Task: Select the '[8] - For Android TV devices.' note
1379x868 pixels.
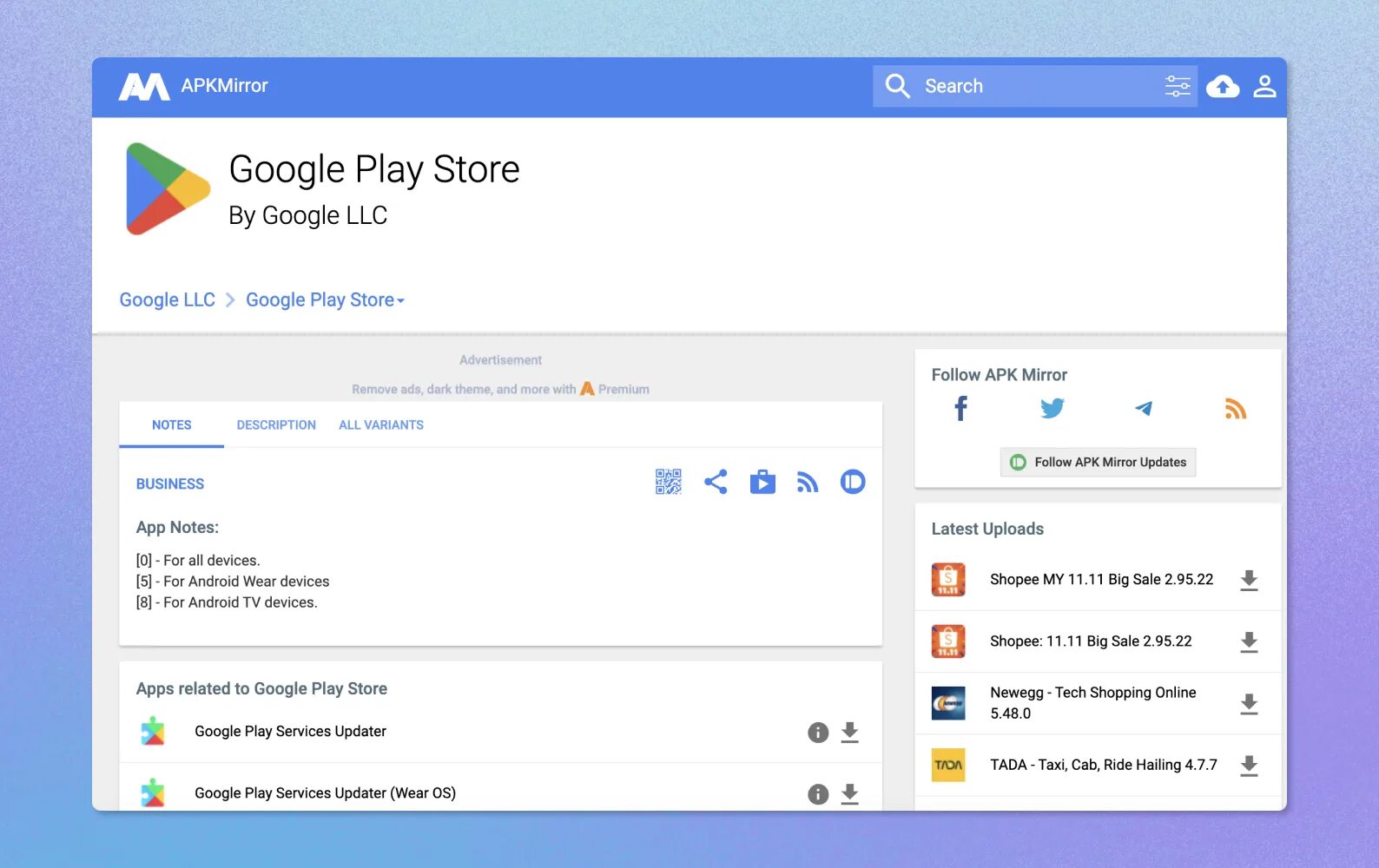Action: (227, 602)
